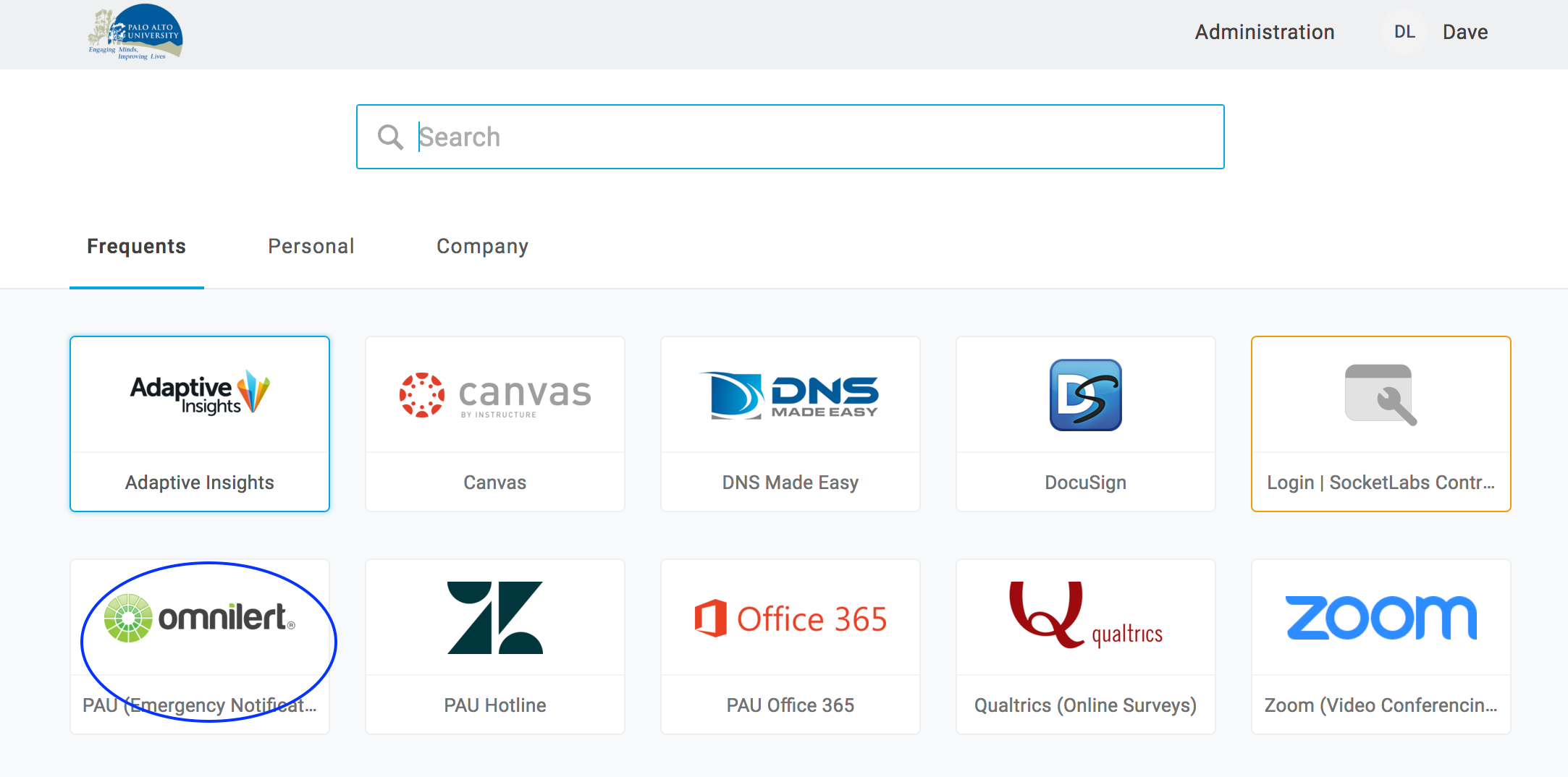Open the DNS Made Easy logo
The image size is (1568, 777).
[790, 395]
